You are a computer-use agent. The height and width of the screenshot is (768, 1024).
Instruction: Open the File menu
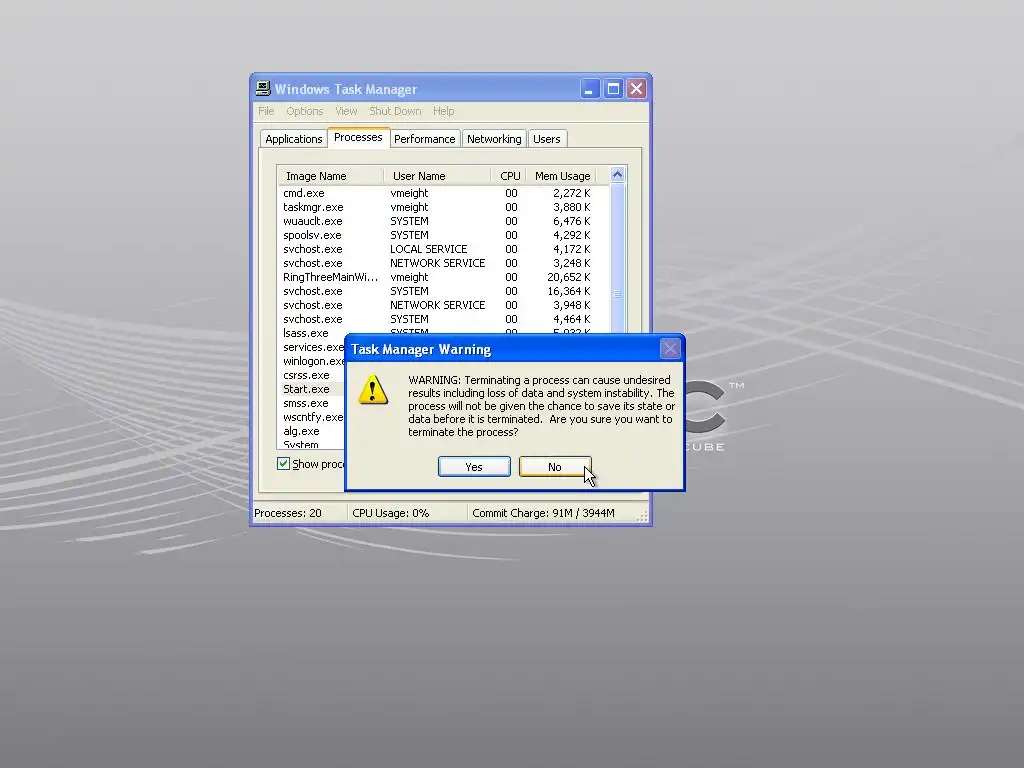point(266,111)
